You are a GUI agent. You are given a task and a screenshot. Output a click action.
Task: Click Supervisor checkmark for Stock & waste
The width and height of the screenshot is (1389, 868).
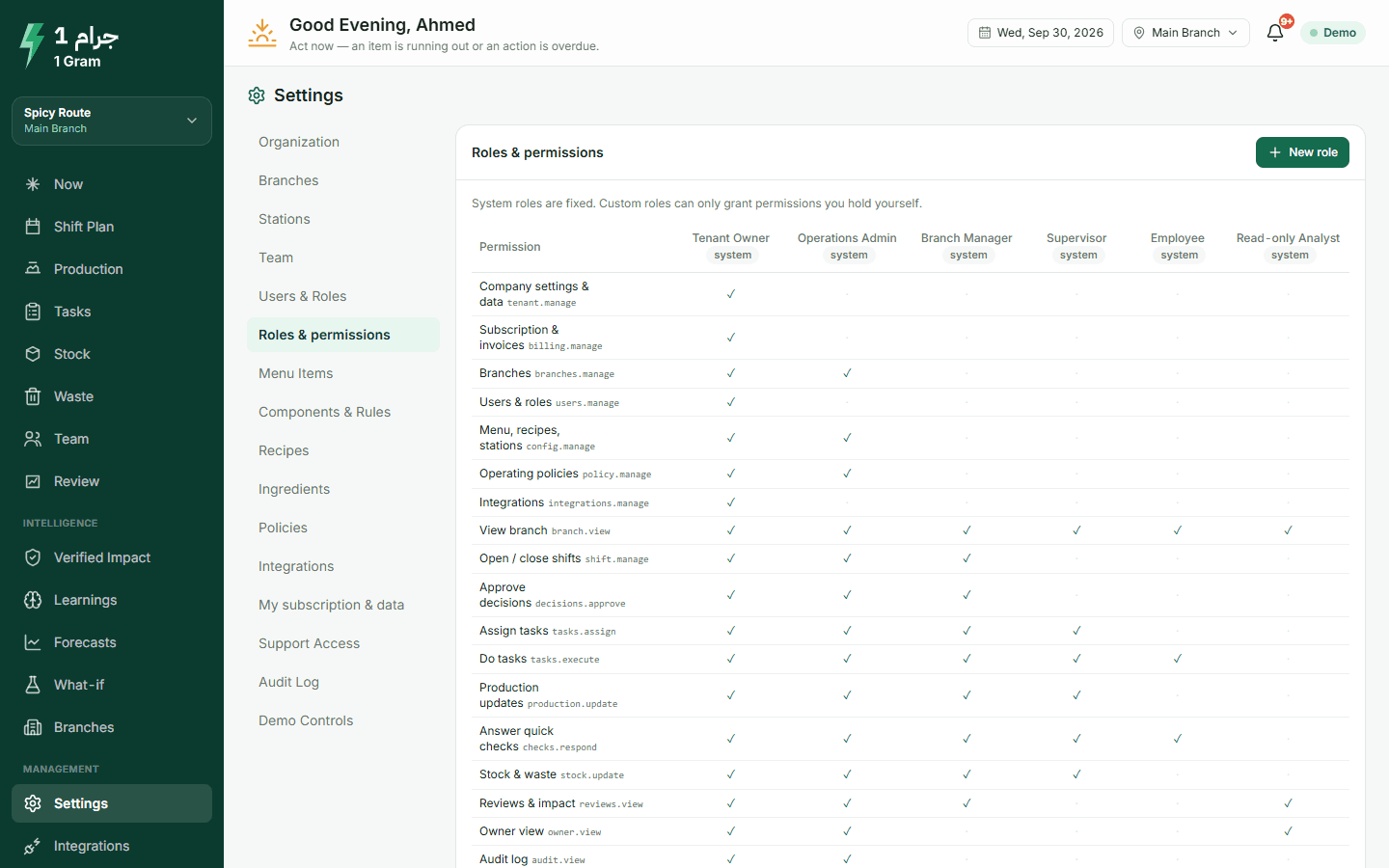1076,774
